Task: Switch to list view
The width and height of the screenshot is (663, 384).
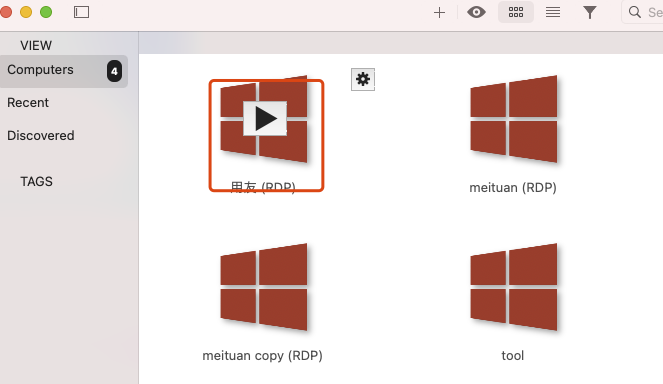Action: point(553,12)
